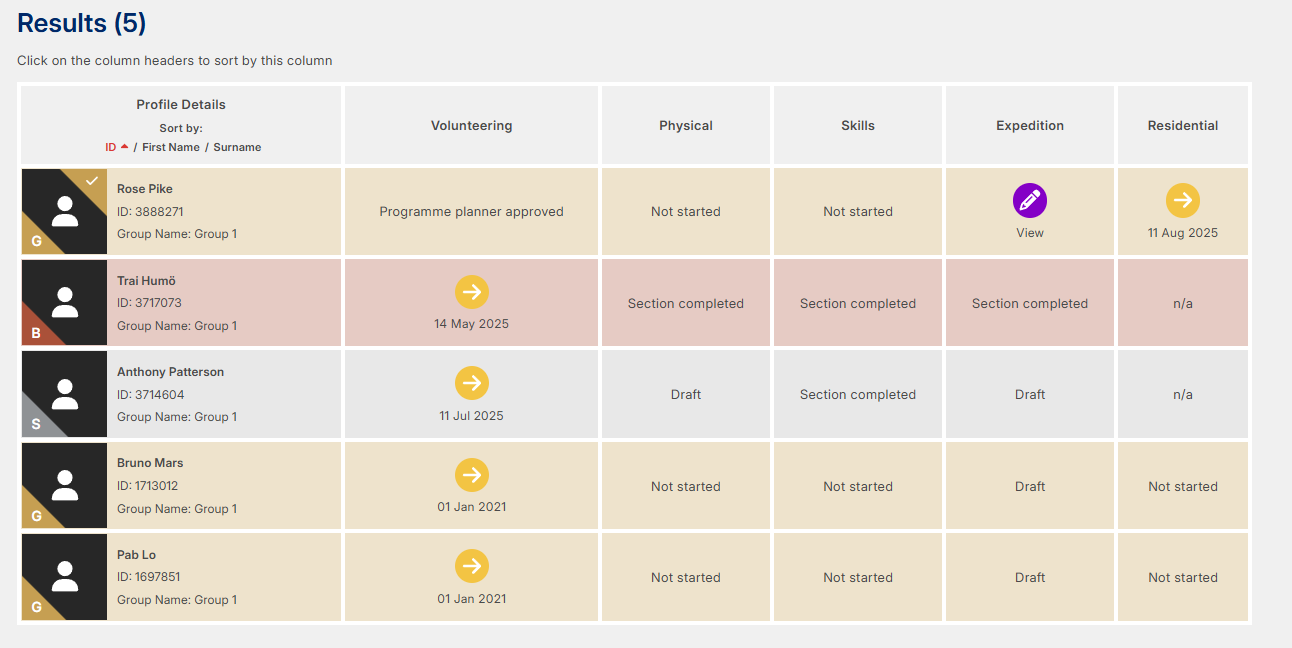Sort by the Volunteering column header
The image size is (1292, 648).
coord(471,126)
